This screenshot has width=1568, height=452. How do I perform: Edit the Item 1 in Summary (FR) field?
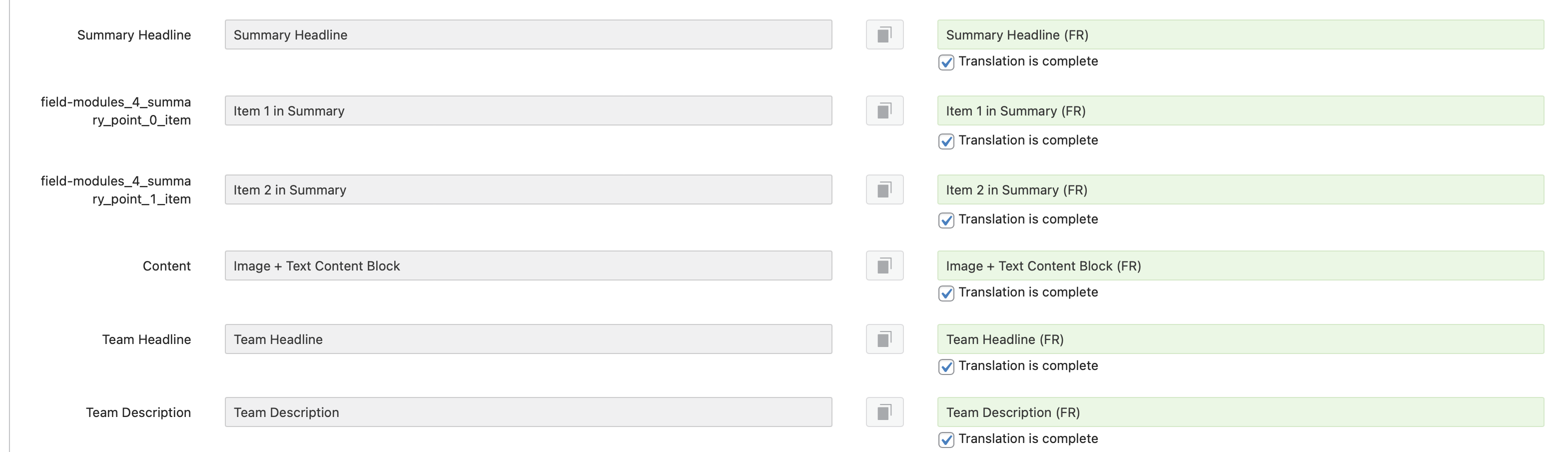[x=1240, y=111]
